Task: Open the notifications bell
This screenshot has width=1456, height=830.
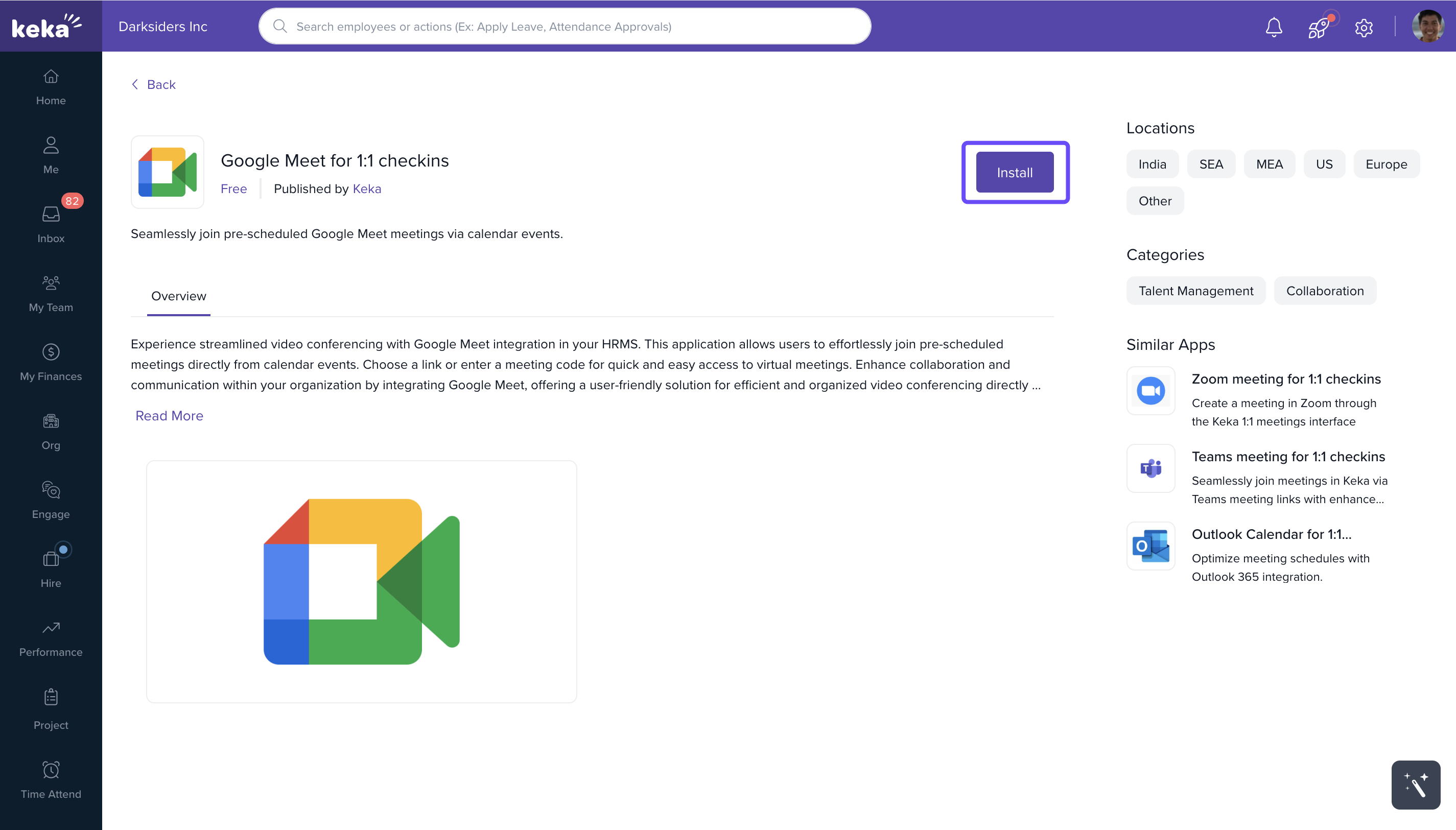Action: [x=1273, y=26]
